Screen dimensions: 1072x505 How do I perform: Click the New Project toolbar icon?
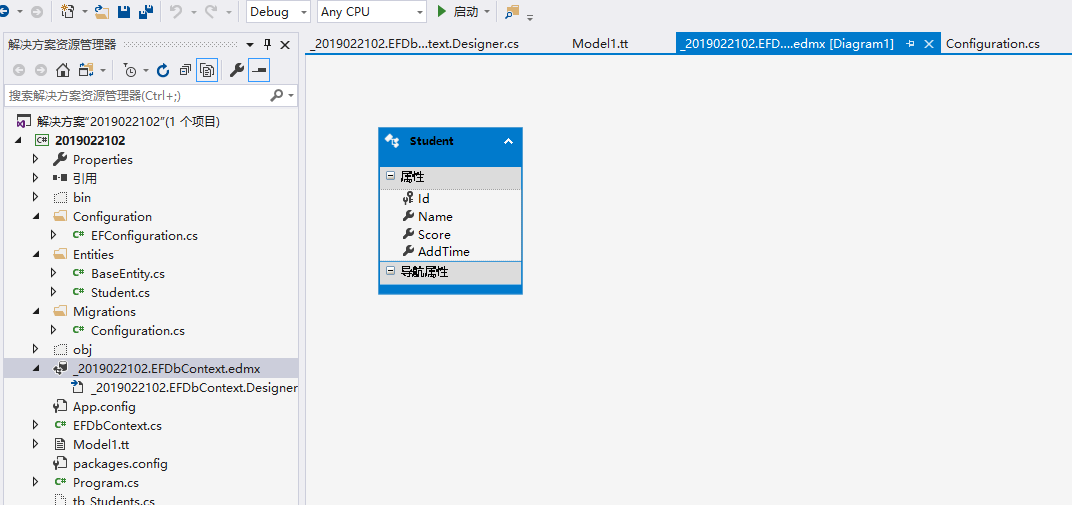pyautogui.click(x=68, y=12)
